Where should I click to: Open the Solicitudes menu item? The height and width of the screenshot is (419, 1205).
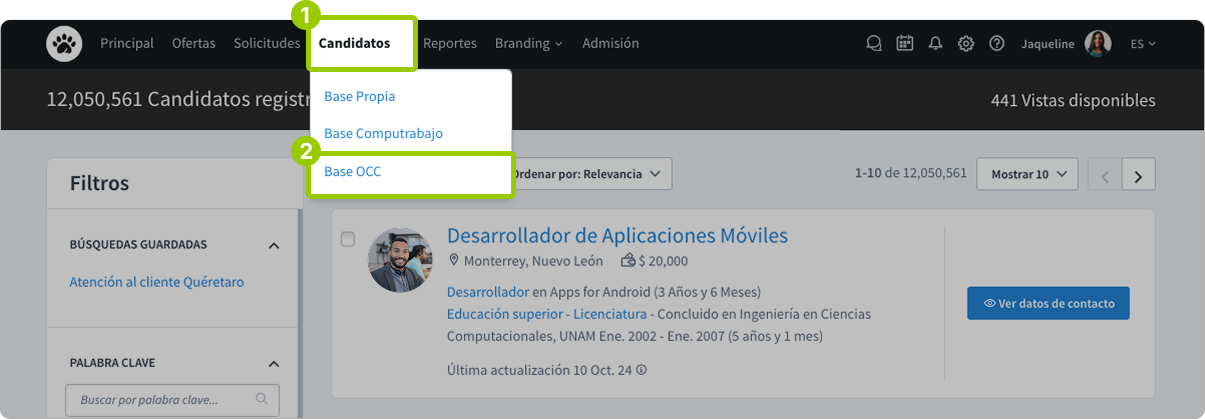pyautogui.click(x=267, y=44)
